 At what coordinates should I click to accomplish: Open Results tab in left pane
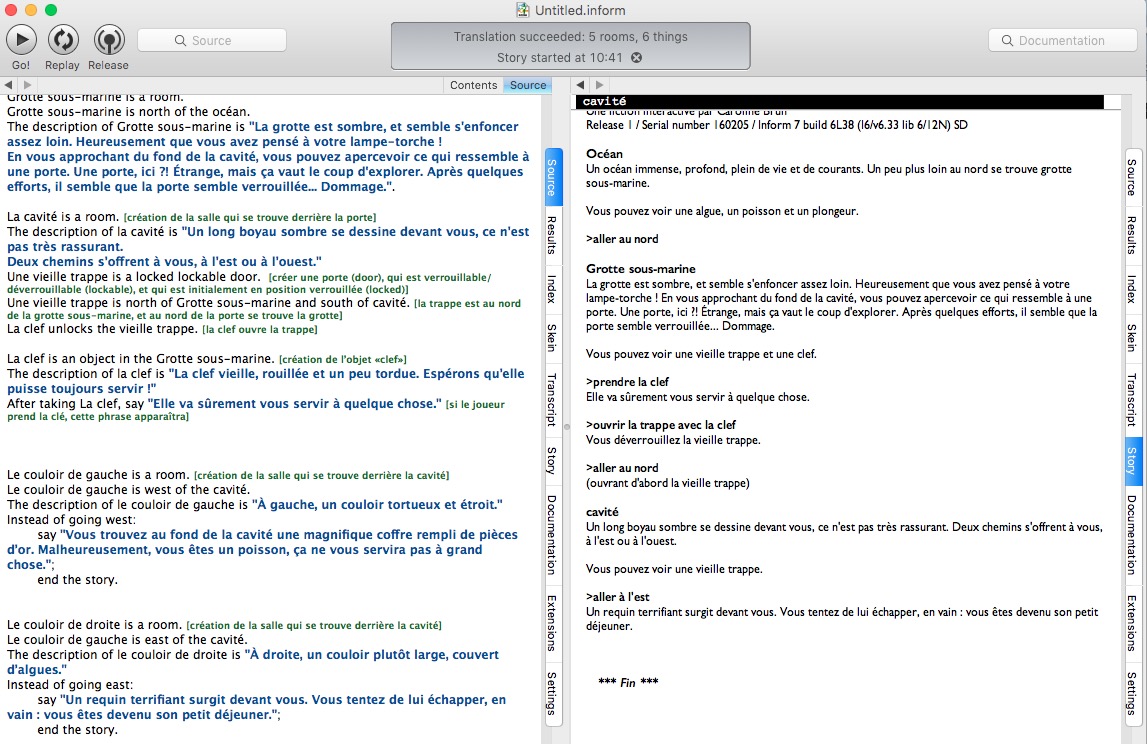click(x=551, y=235)
